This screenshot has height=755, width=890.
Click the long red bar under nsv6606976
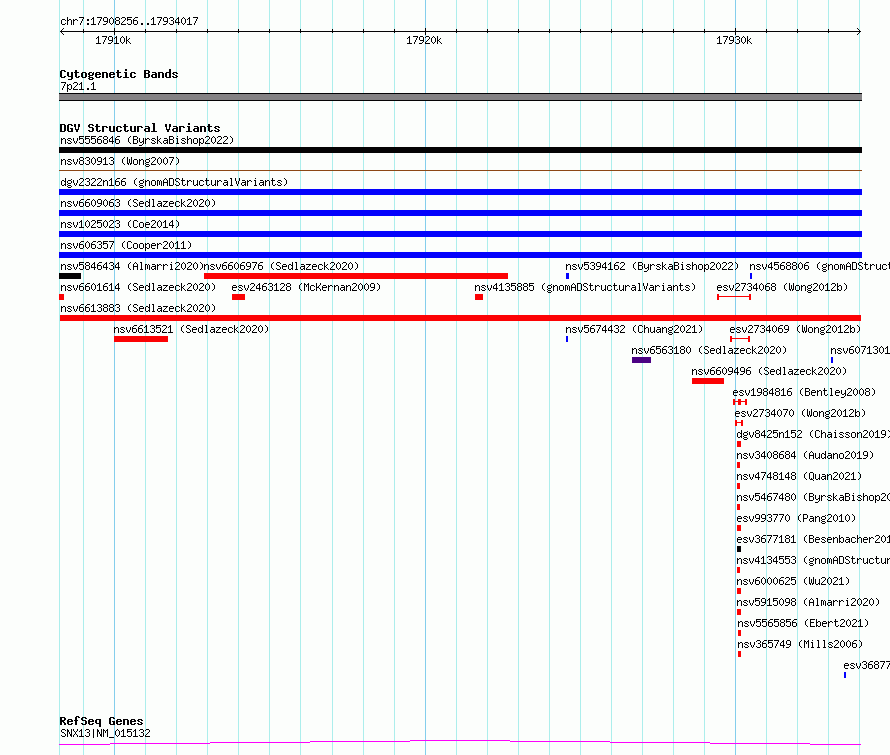[x=356, y=276]
